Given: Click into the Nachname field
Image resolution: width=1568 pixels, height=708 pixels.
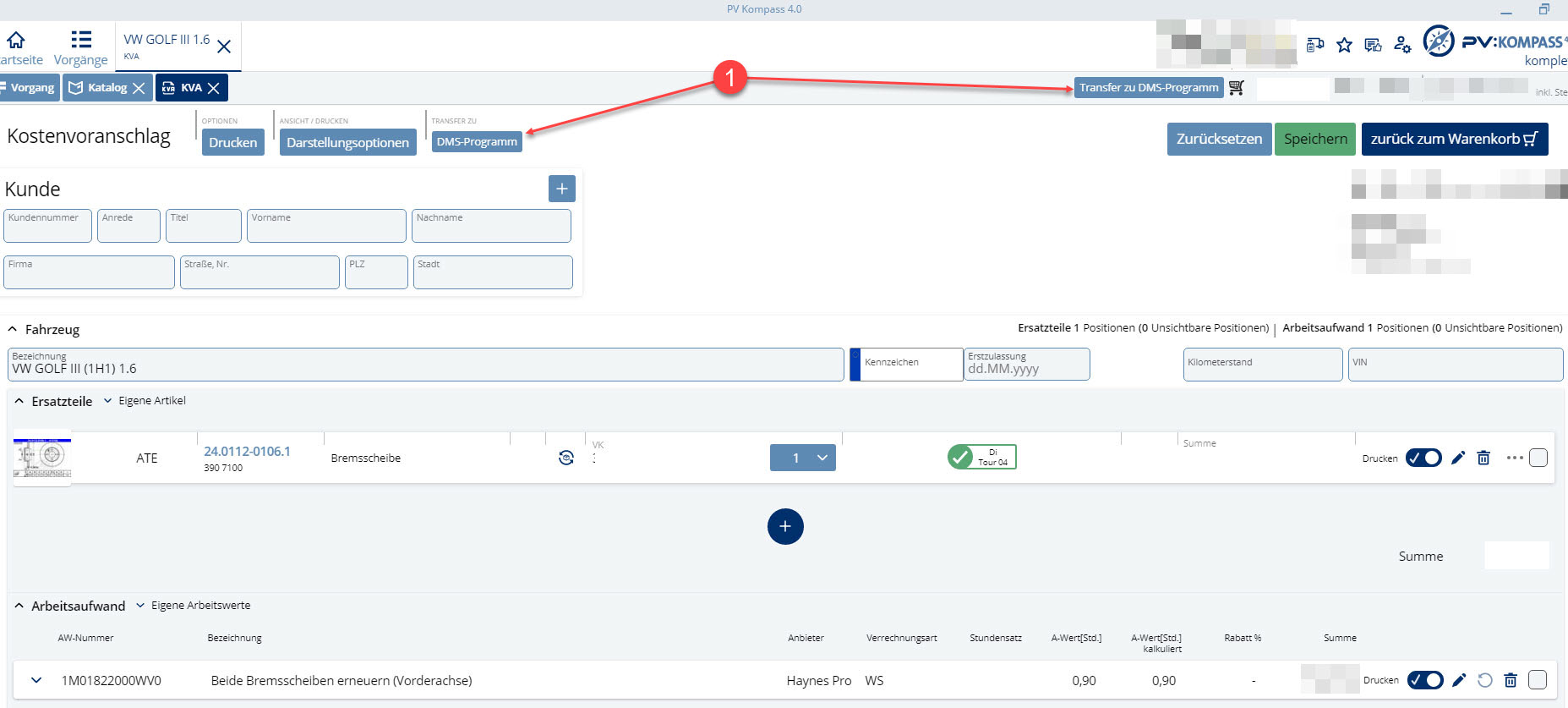Looking at the screenshot, I should [x=491, y=226].
